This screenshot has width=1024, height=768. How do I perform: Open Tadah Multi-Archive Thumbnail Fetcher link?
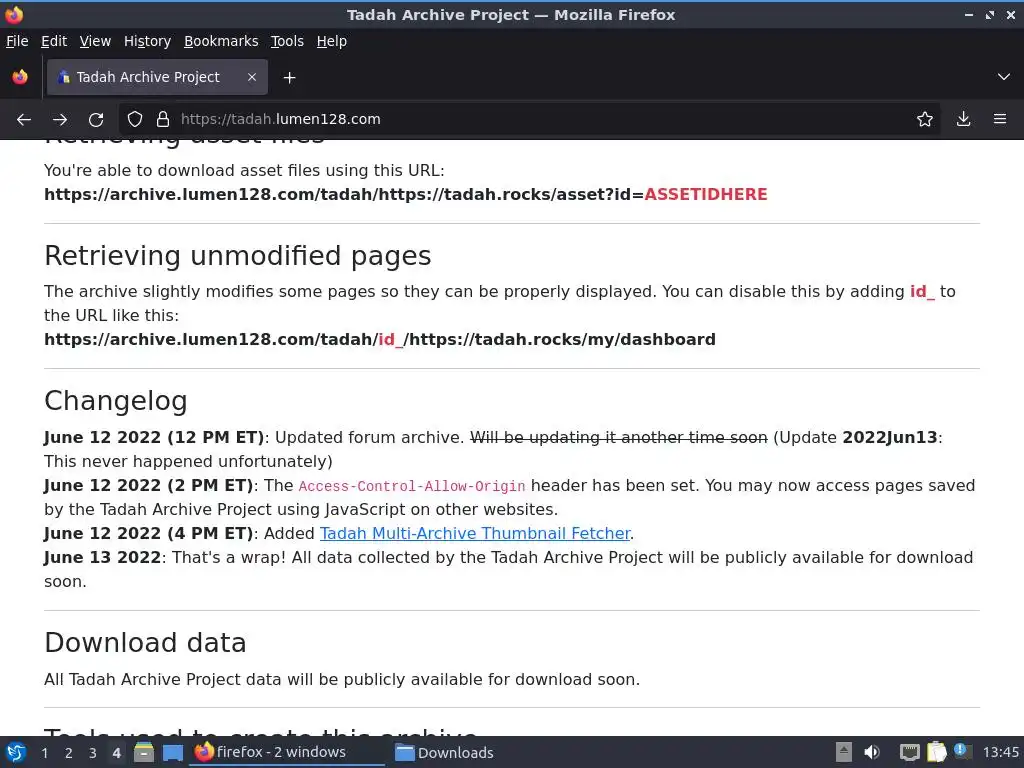point(475,534)
